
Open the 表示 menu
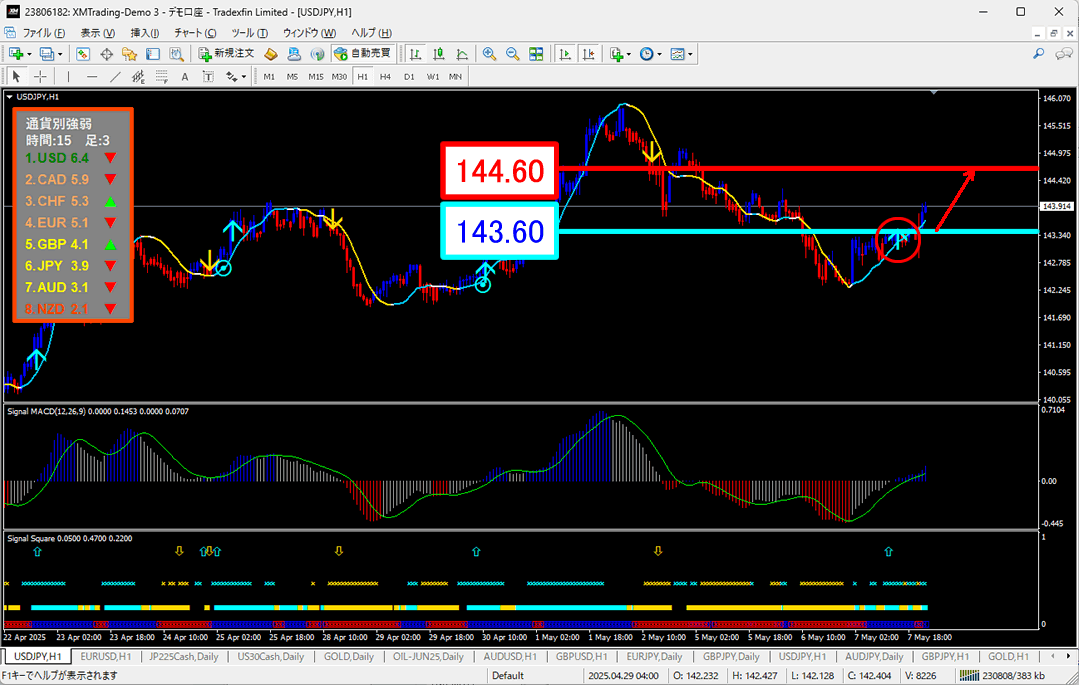tap(97, 32)
